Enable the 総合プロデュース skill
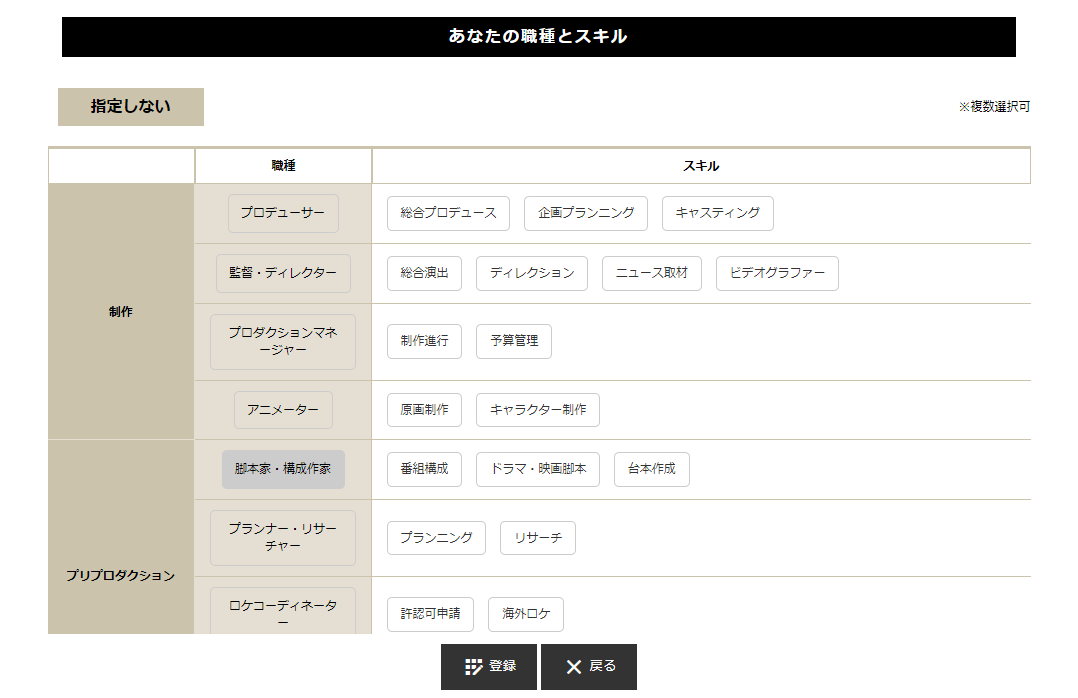Viewport: 1078px width, 698px height. pyautogui.click(x=448, y=213)
